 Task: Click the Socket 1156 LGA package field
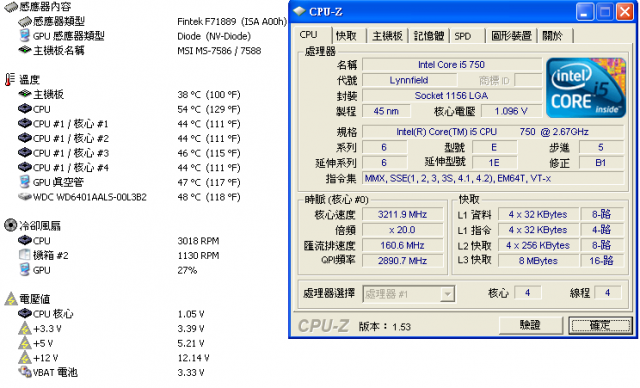coord(452,95)
